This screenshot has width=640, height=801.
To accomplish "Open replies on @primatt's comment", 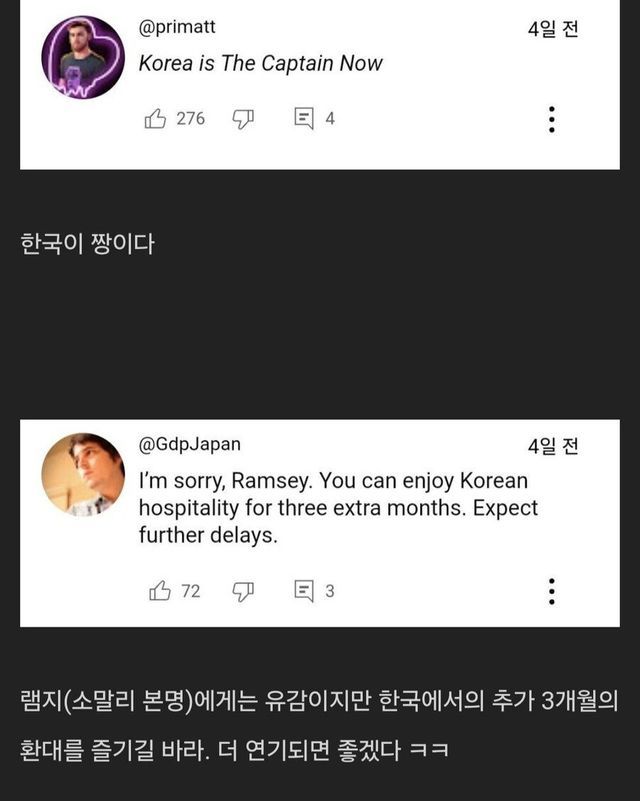I will [x=304, y=119].
